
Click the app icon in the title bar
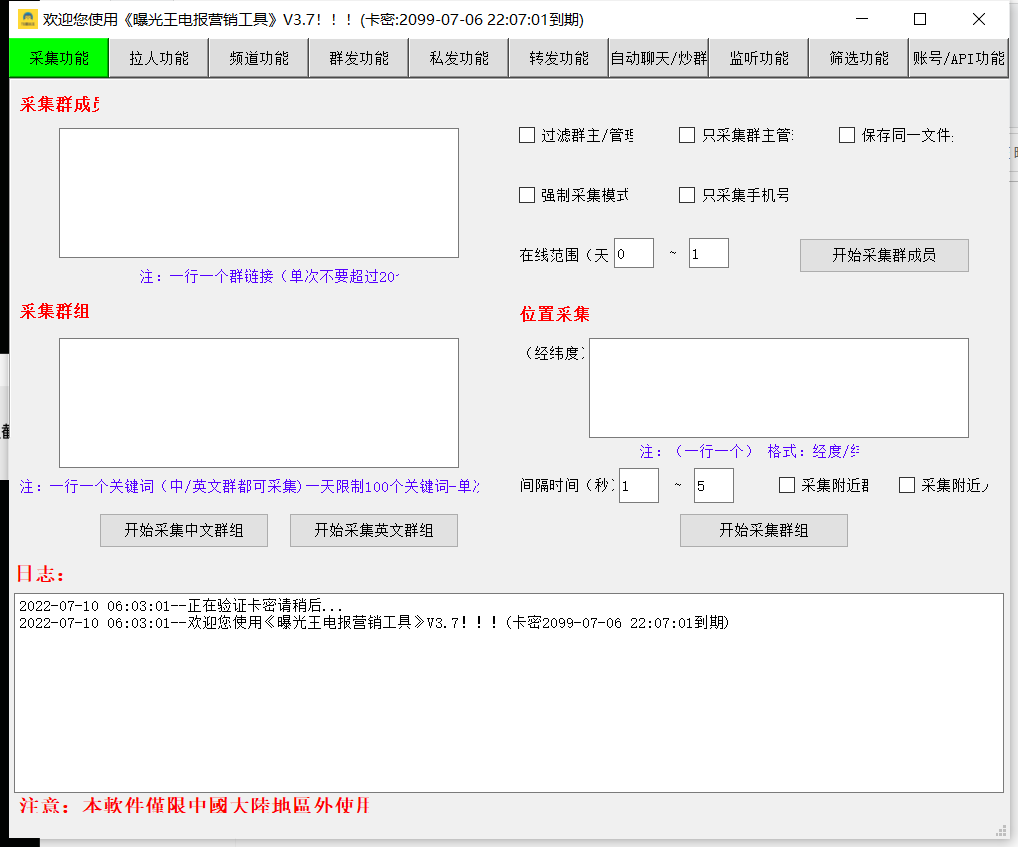click(x=28, y=19)
